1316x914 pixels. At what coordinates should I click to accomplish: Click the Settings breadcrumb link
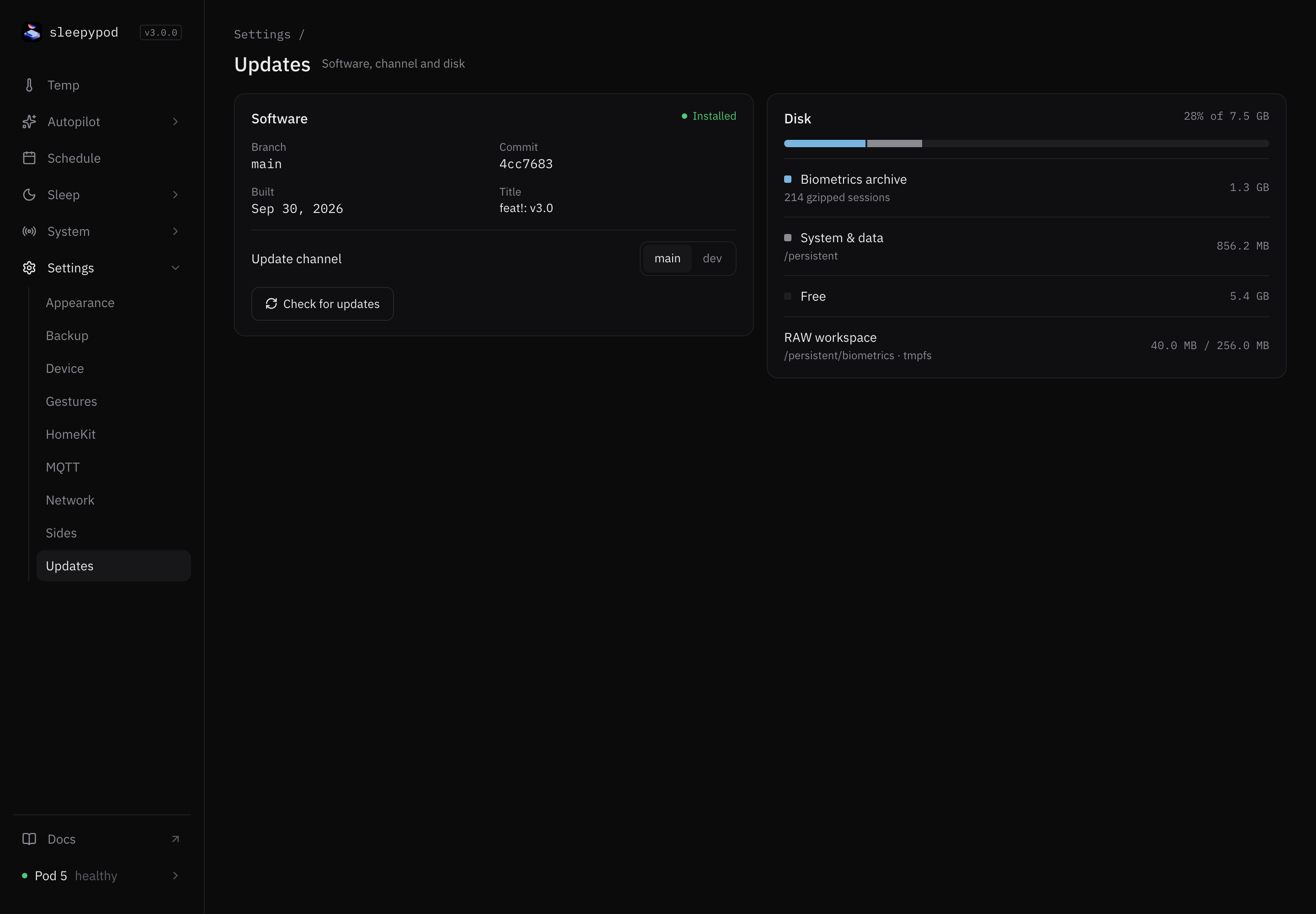(x=262, y=34)
